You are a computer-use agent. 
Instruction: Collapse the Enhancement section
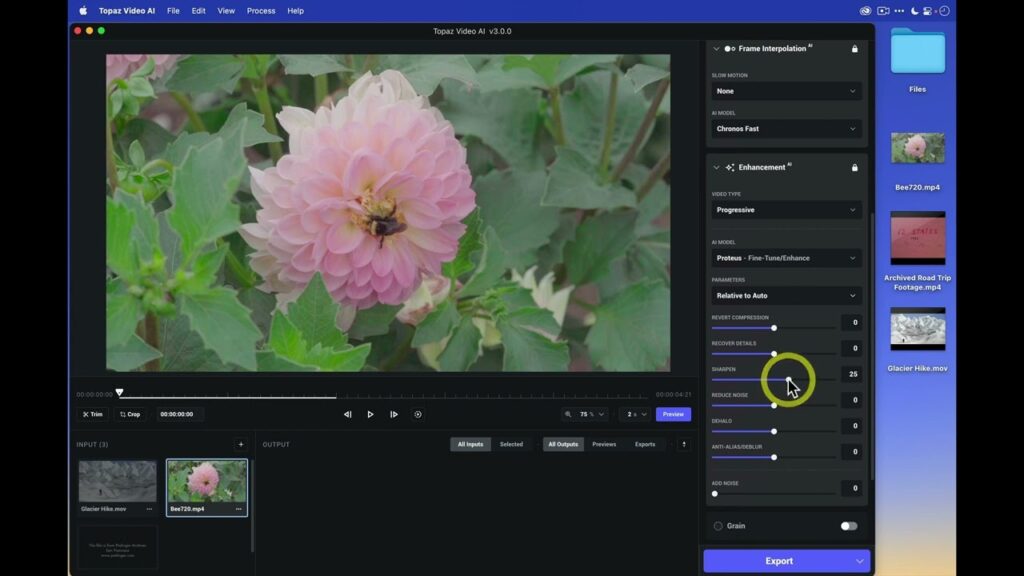coord(716,167)
